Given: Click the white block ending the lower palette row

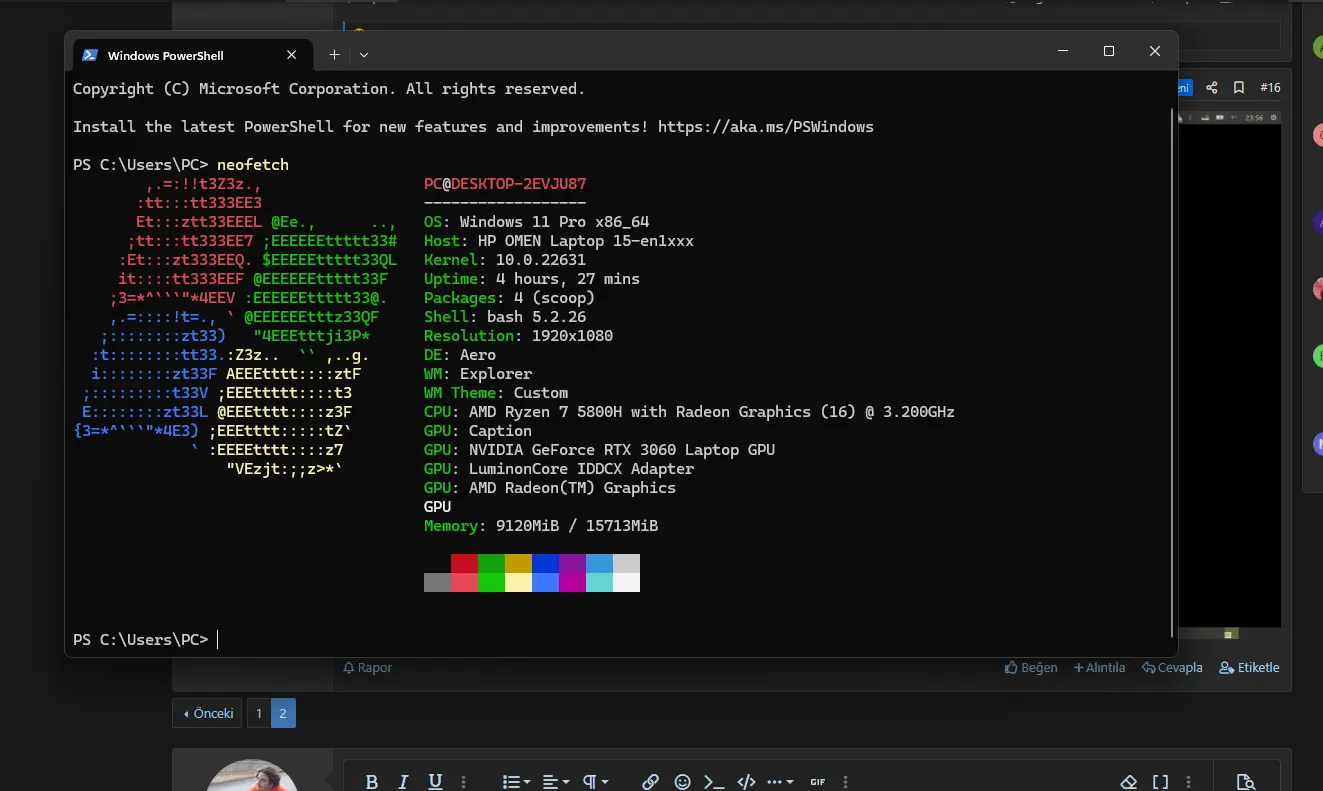Looking at the screenshot, I should coord(626,582).
